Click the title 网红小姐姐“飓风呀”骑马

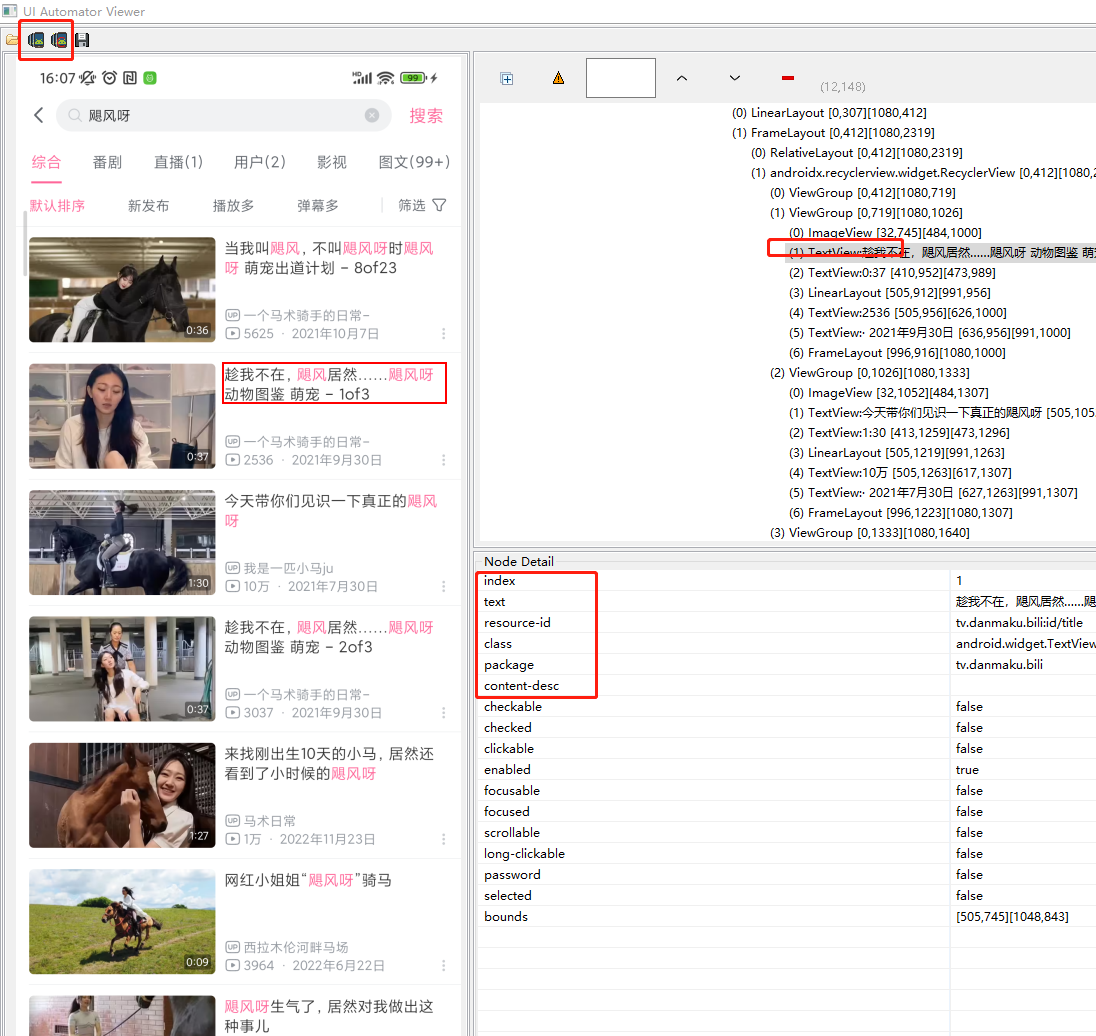tap(308, 880)
